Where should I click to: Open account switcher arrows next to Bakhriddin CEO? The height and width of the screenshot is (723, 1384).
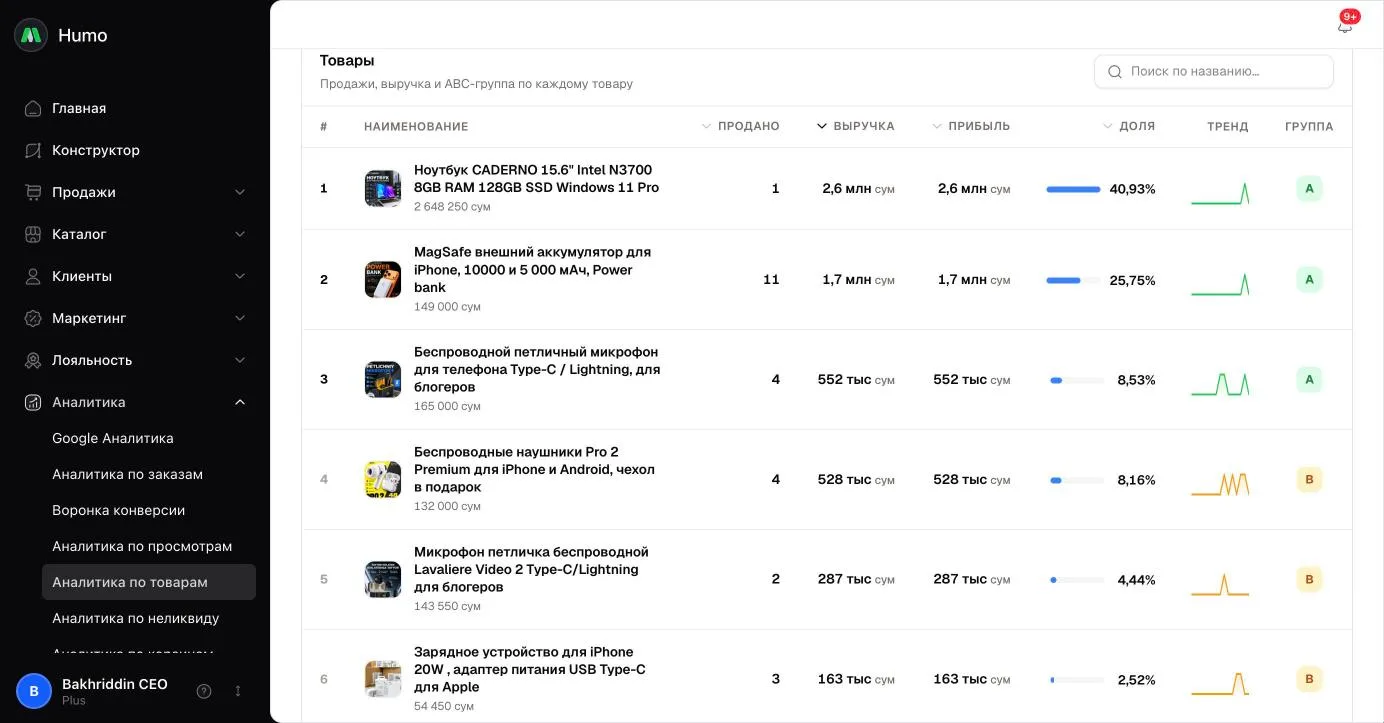238,691
